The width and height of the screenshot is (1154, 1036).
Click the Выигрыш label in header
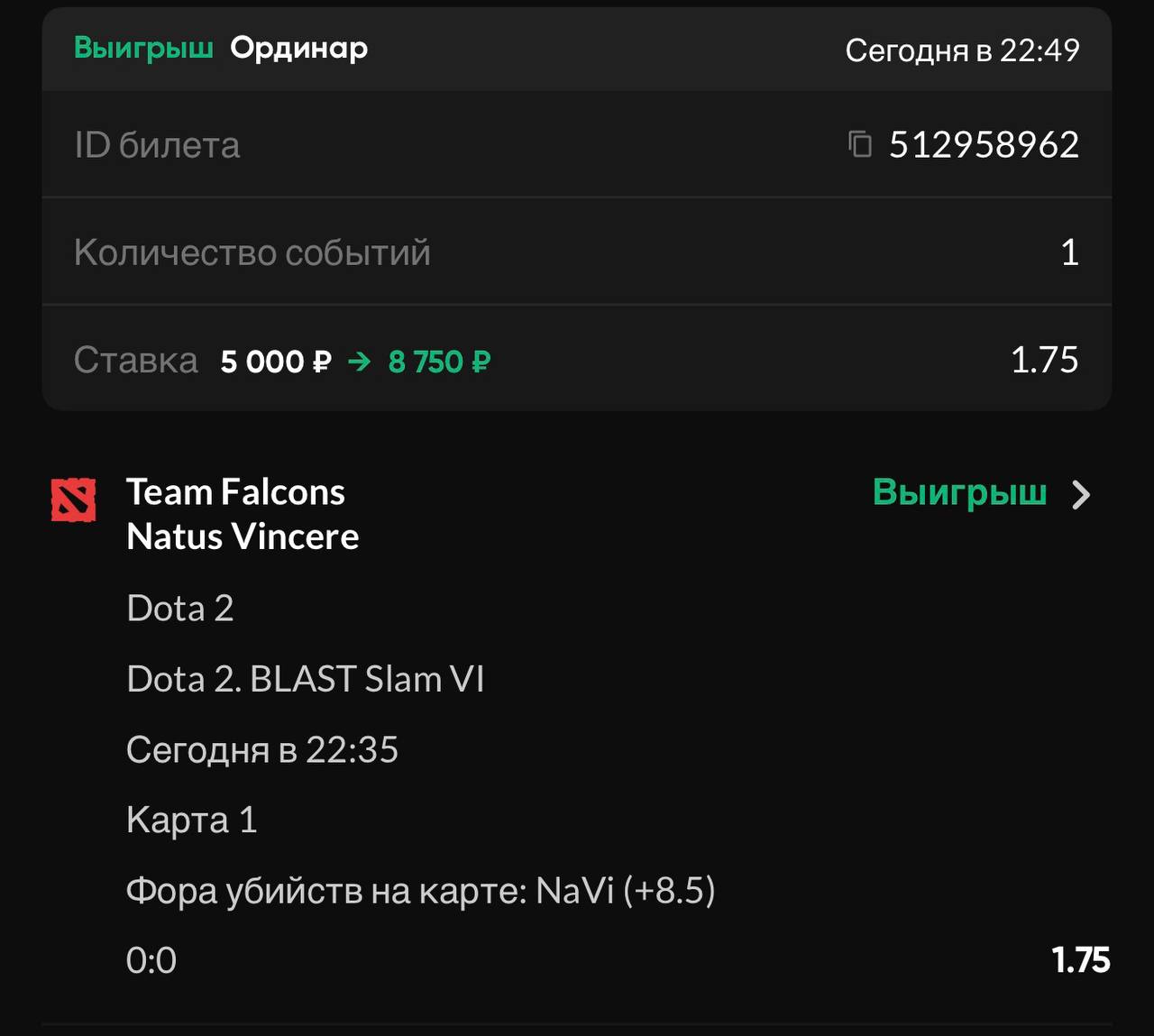(x=143, y=48)
